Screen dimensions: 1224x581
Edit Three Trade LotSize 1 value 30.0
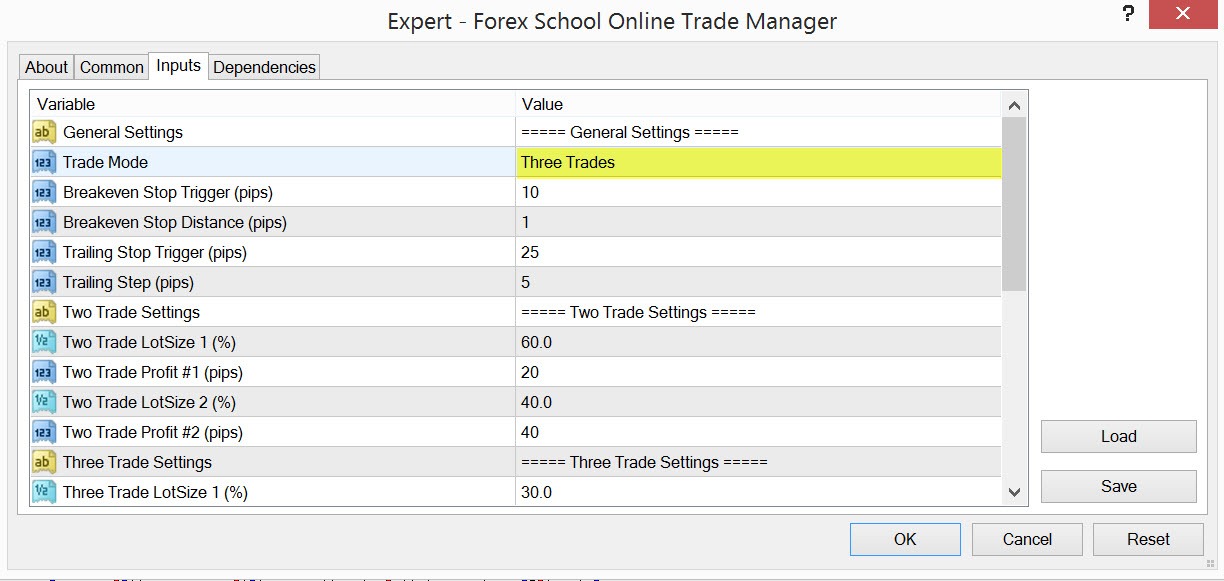coord(758,492)
